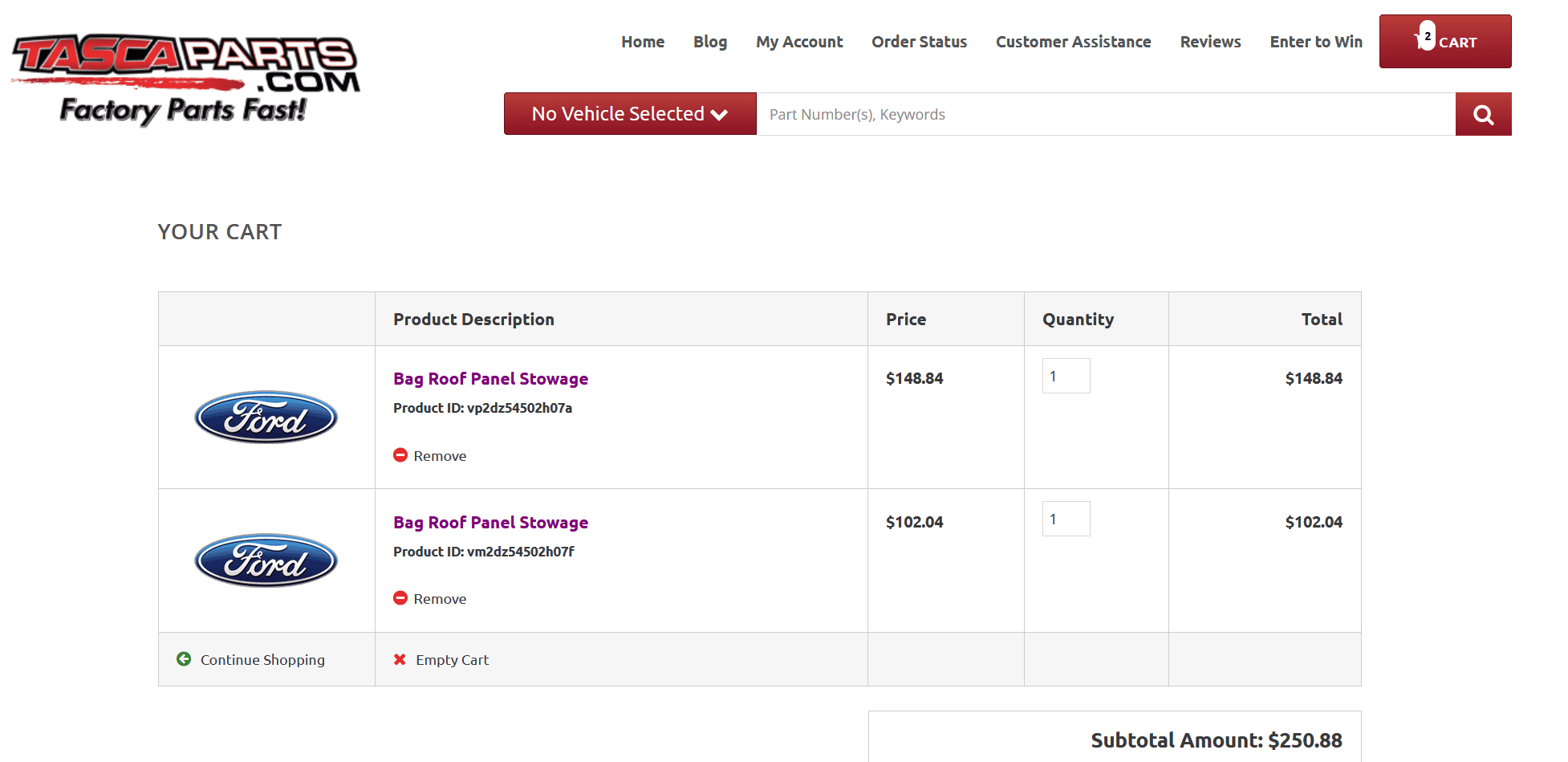This screenshot has height=762, width=1568.
Task: Click red remove icon for product vm2dz54502h07f
Action: pos(400,598)
